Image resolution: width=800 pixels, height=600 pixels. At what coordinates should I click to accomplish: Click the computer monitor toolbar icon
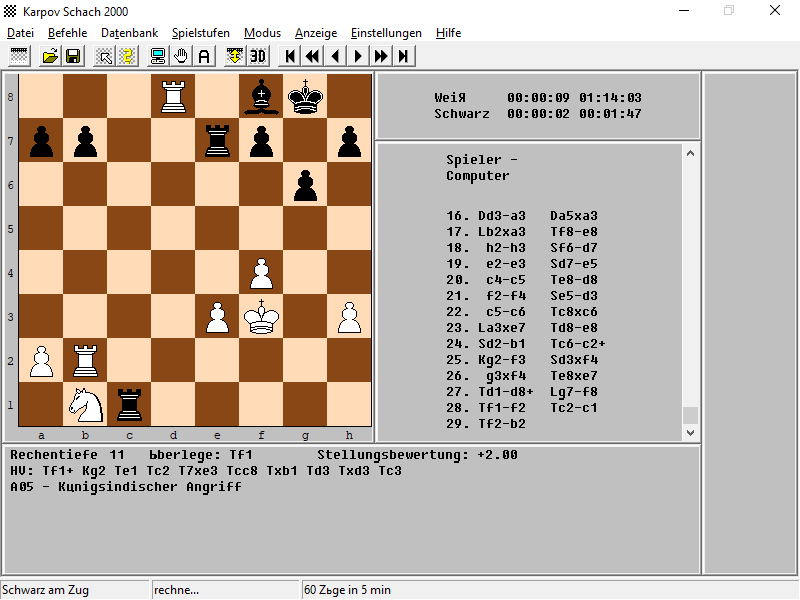pyautogui.click(x=158, y=56)
